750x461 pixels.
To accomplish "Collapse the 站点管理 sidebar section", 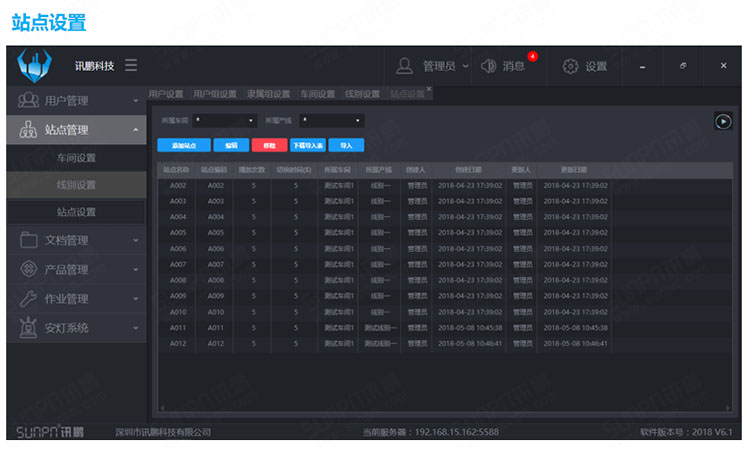I will [135, 130].
